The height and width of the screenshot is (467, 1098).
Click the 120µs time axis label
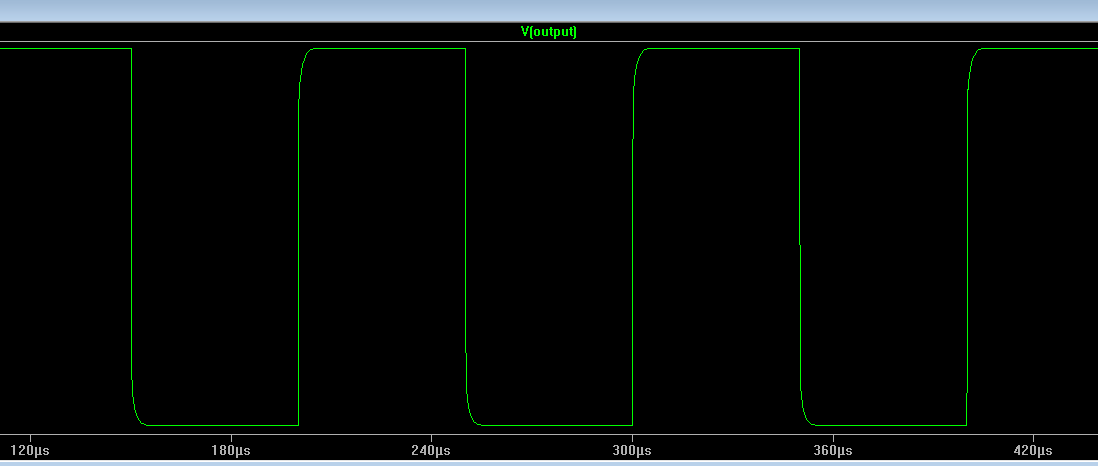tap(30, 450)
